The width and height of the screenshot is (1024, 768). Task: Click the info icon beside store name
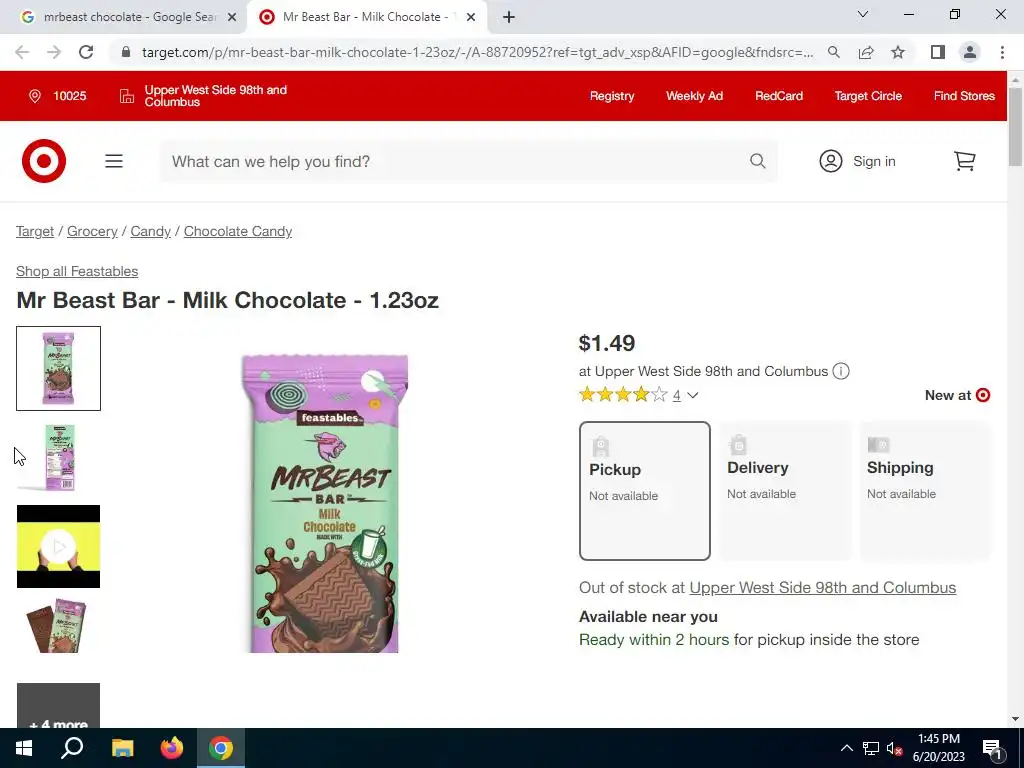[841, 371]
